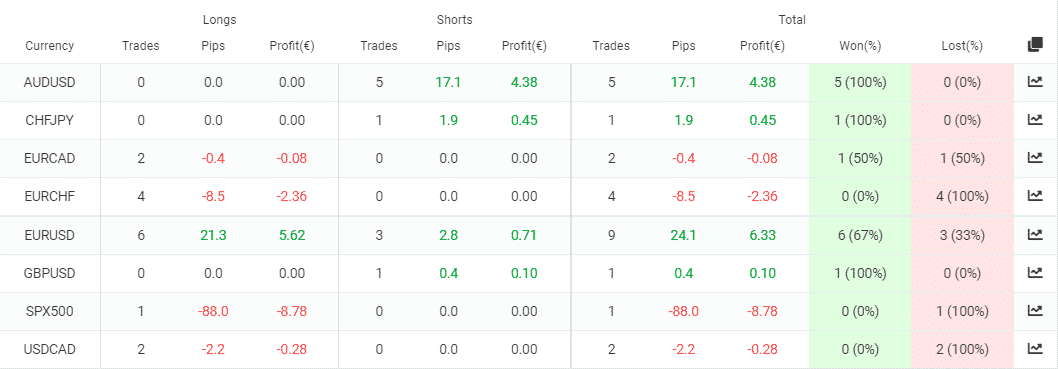Open the chart icon for SPX500 row
Image resolution: width=1058 pixels, height=369 pixels.
point(1034,311)
